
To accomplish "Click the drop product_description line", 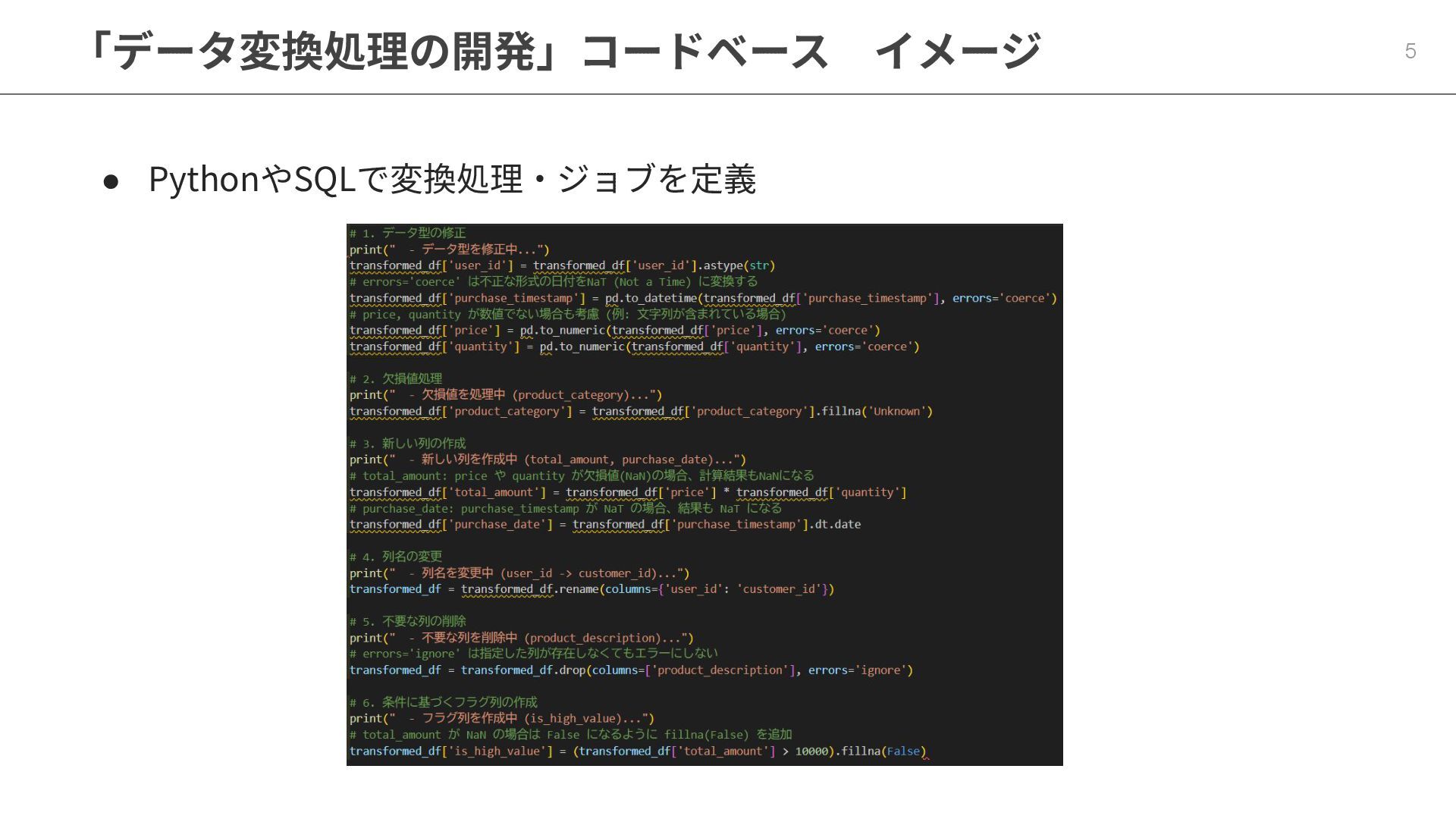I will [x=631, y=670].
